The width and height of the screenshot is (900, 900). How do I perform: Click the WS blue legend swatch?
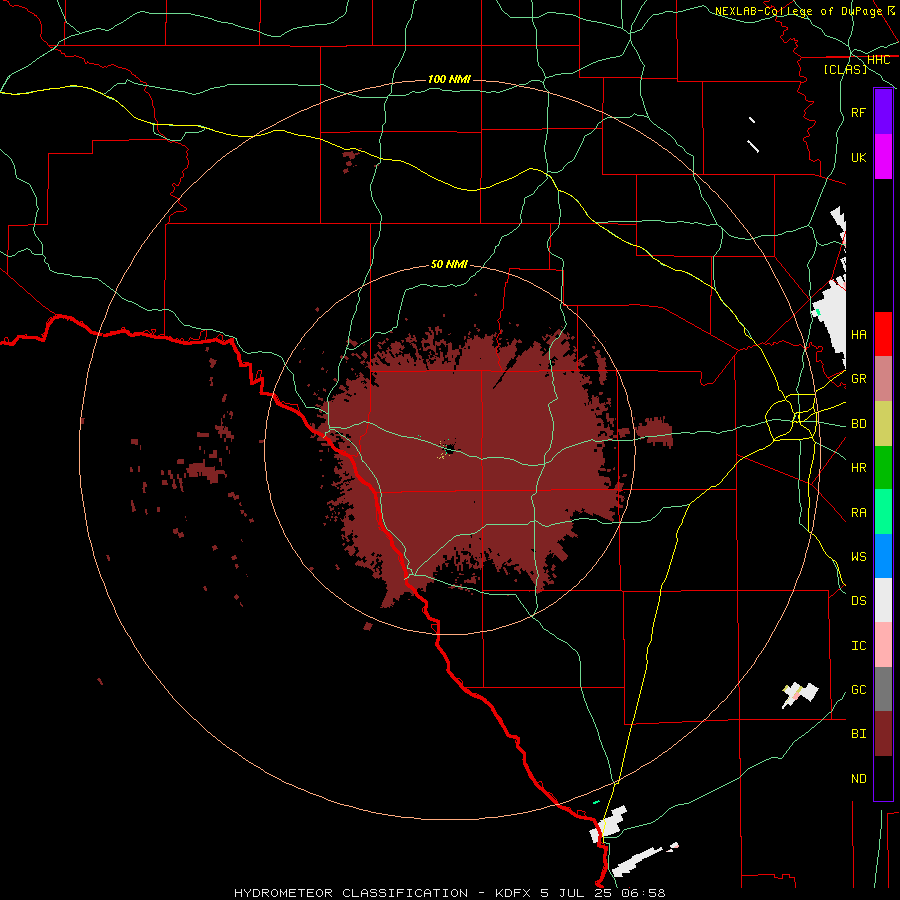coord(883,556)
